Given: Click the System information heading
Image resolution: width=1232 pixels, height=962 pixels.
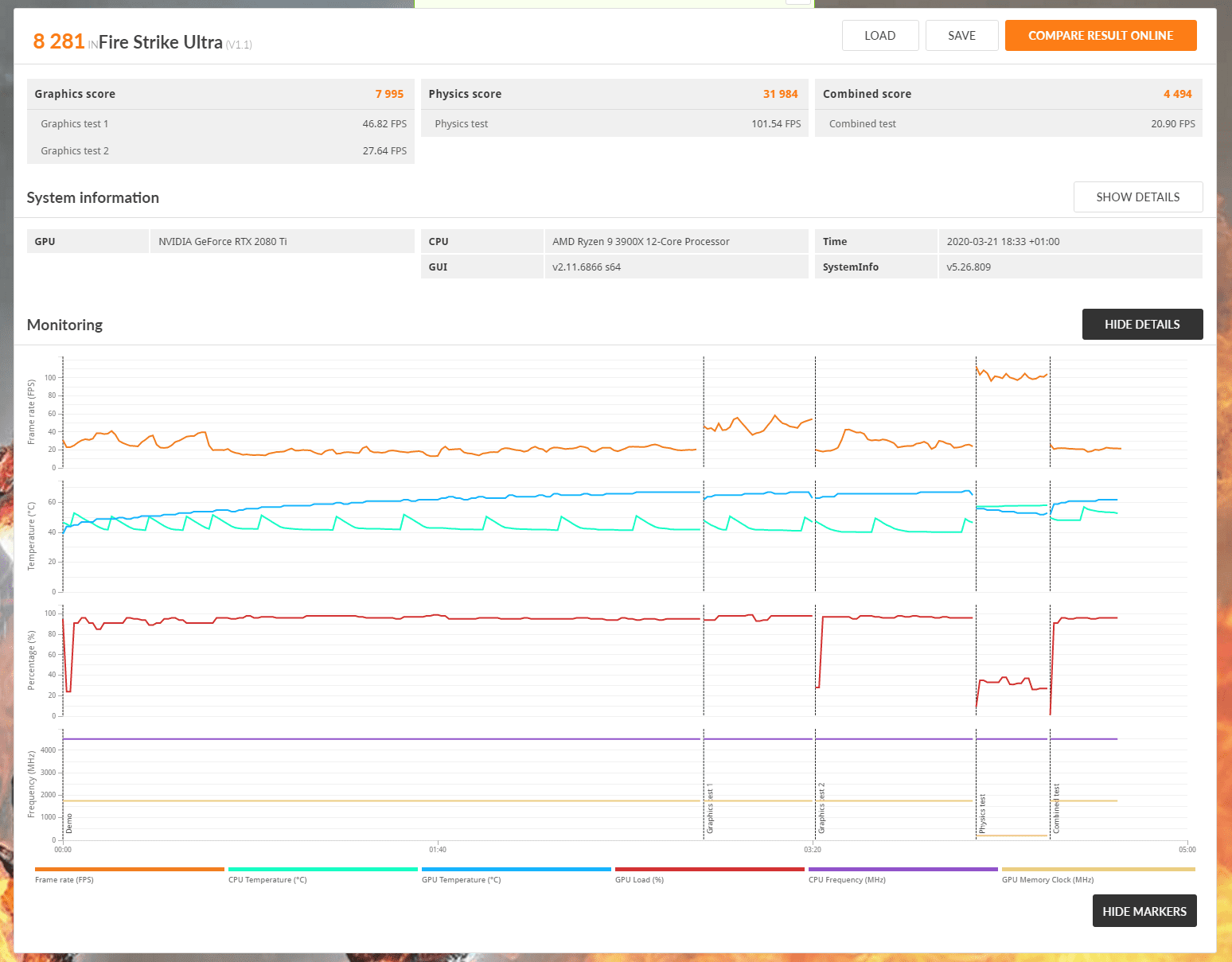Looking at the screenshot, I should (93, 198).
